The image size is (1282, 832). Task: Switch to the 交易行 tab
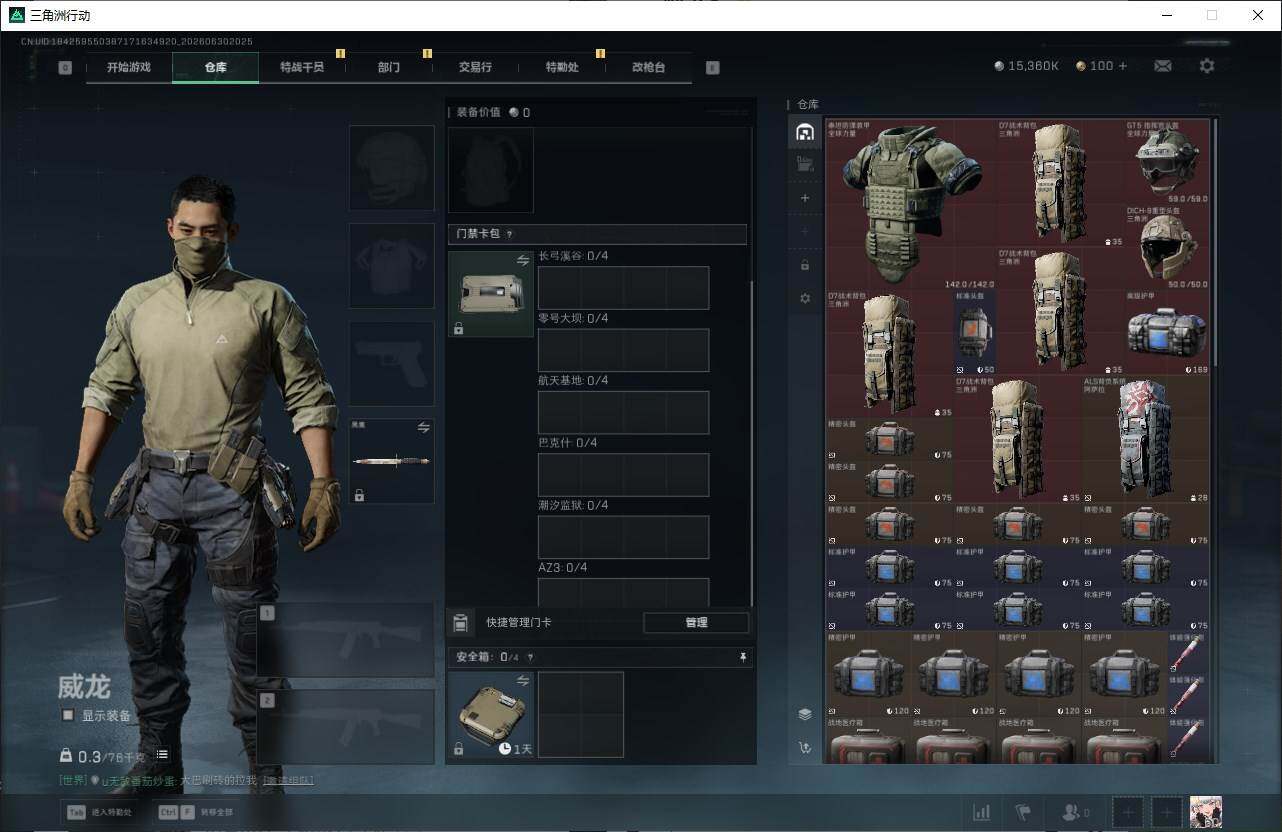click(x=475, y=67)
